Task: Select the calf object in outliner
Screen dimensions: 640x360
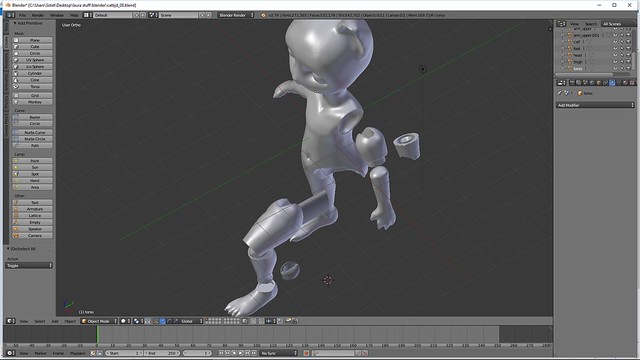Action: [577, 42]
